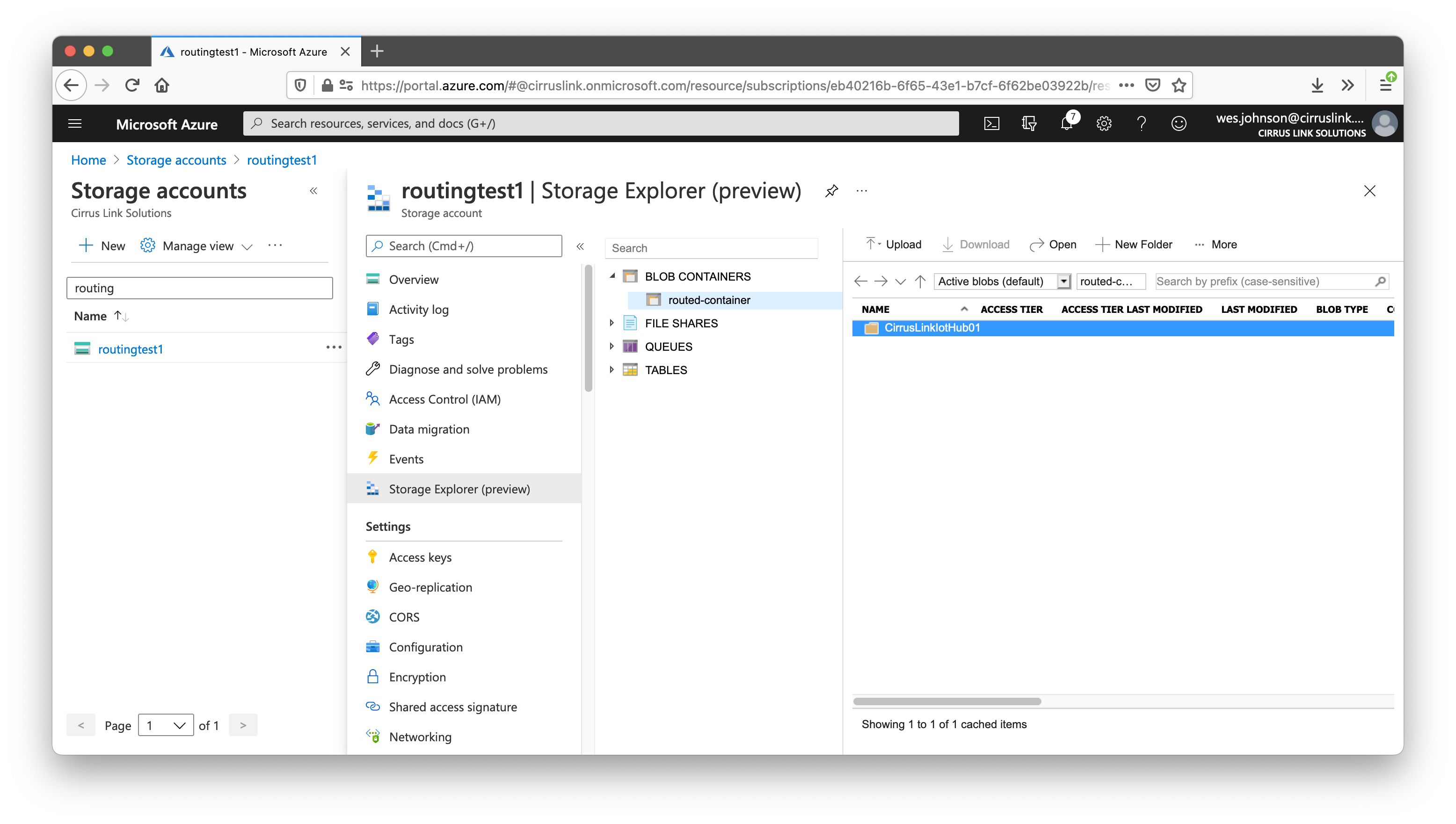
Task: Expand FILE SHARES tree node
Action: pos(612,323)
